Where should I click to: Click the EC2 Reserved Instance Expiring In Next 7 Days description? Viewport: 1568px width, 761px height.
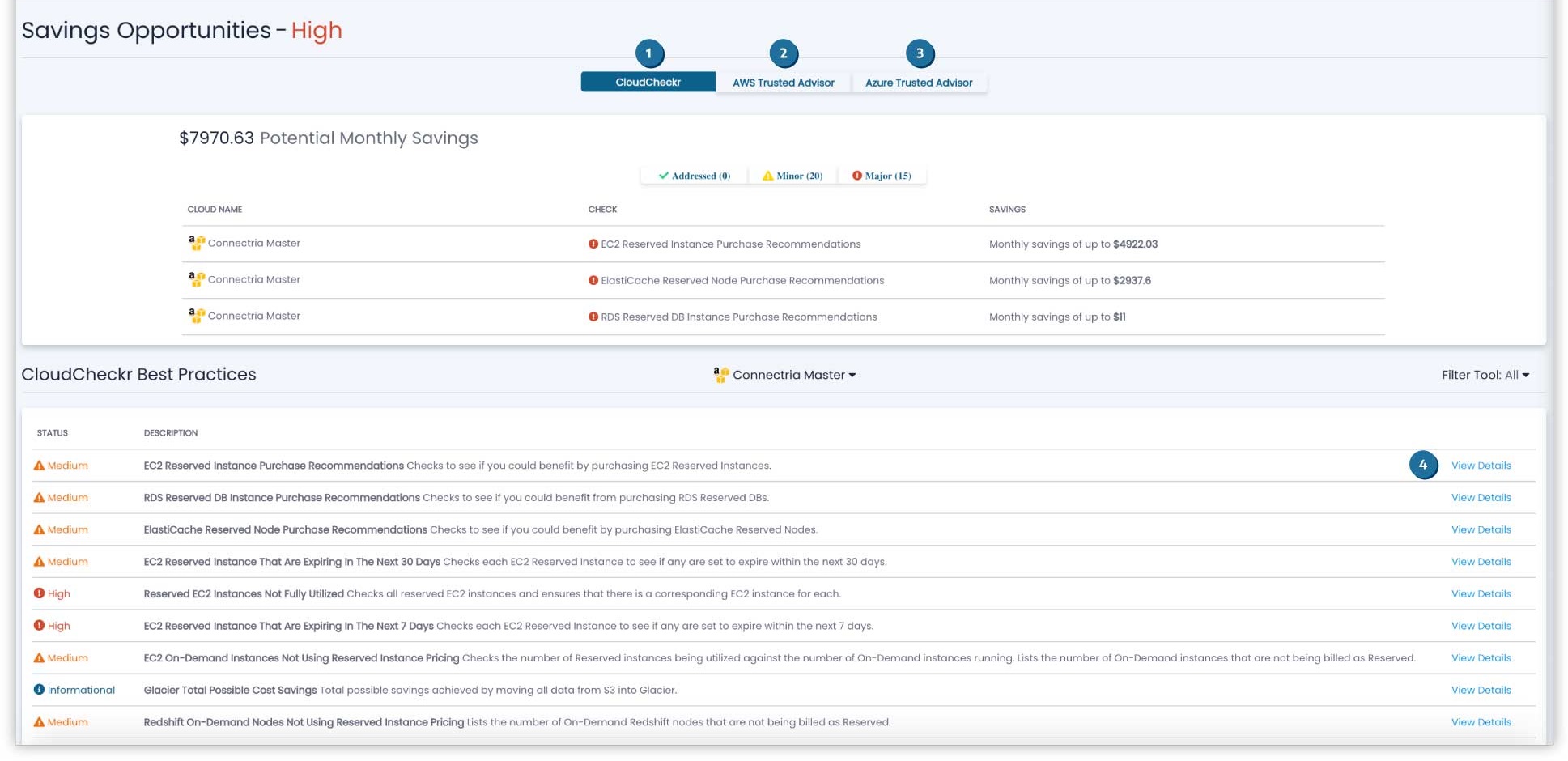tap(508, 626)
